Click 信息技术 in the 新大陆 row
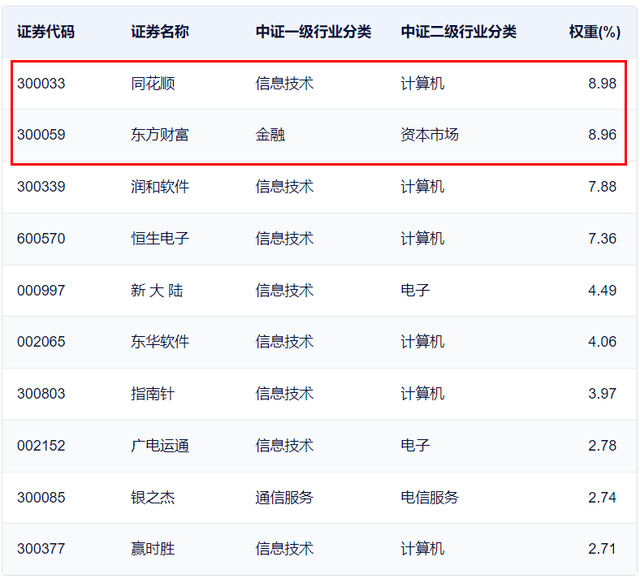640x587 pixels. [284, 291]
